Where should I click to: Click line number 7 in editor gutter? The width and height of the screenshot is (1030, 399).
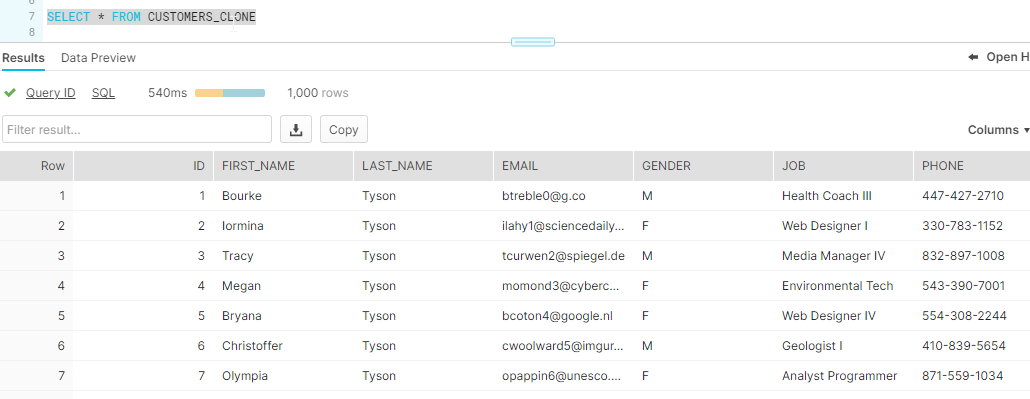pos(31,17)
